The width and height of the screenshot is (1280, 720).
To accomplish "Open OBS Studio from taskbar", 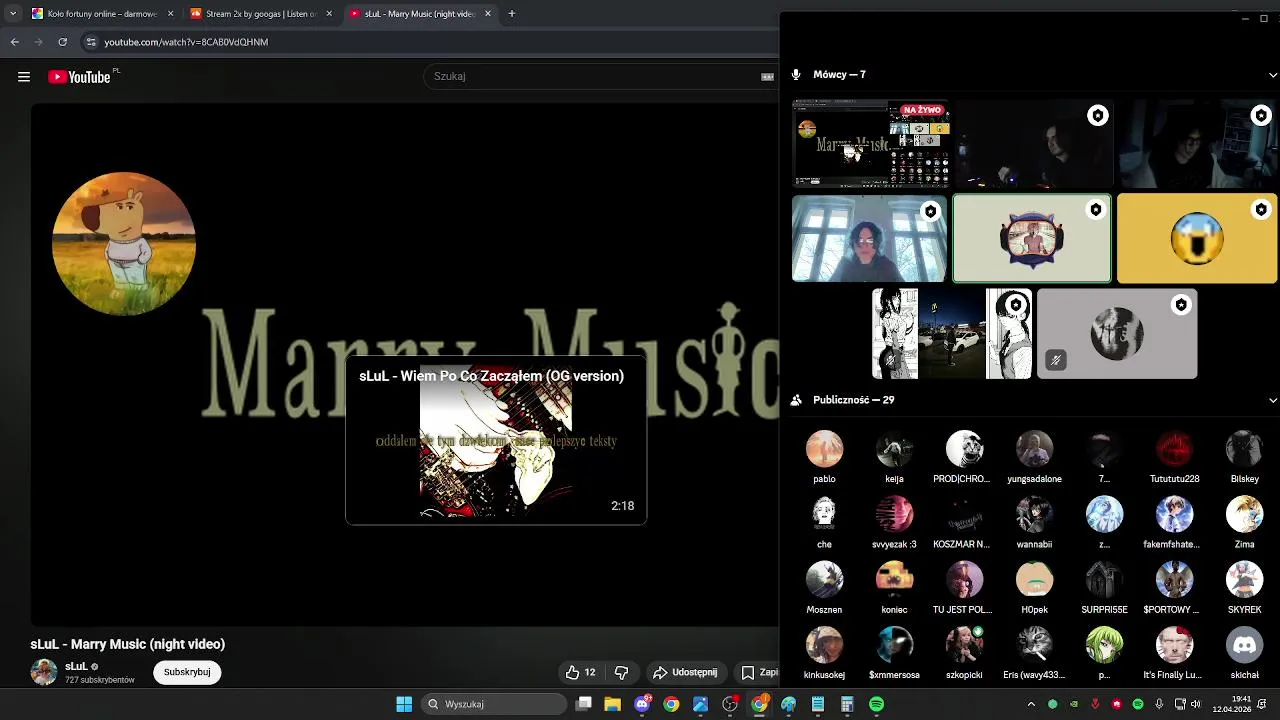I will (x=730, y=704).
